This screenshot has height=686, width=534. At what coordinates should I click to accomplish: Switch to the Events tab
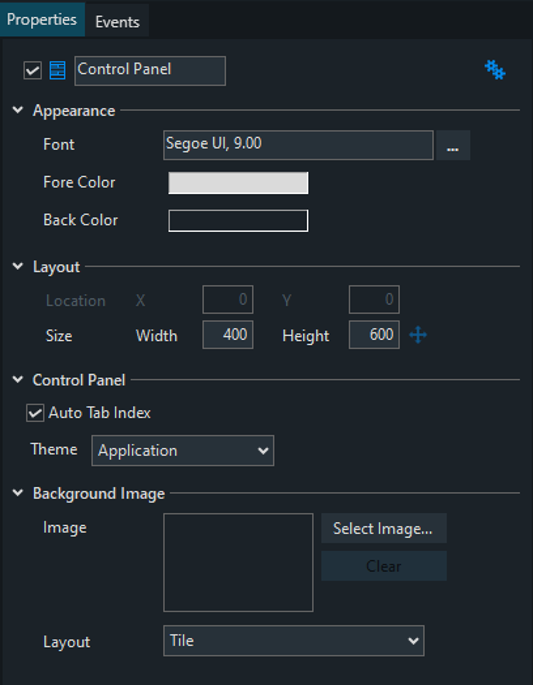pyautogui.click(x=117, y=21)
